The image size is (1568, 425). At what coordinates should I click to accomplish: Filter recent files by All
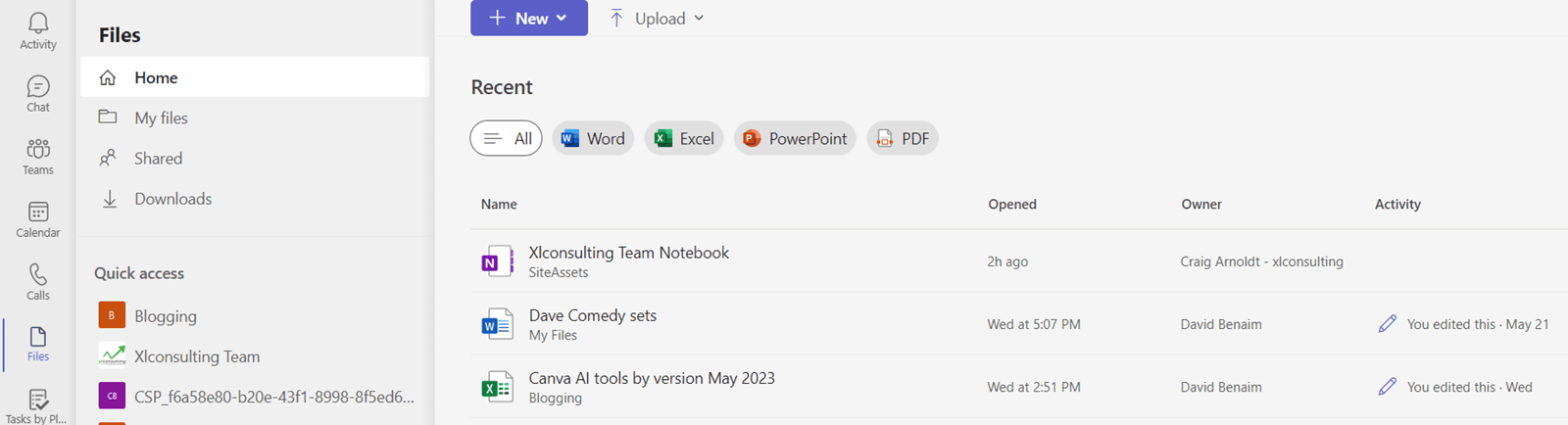(506, 139)
